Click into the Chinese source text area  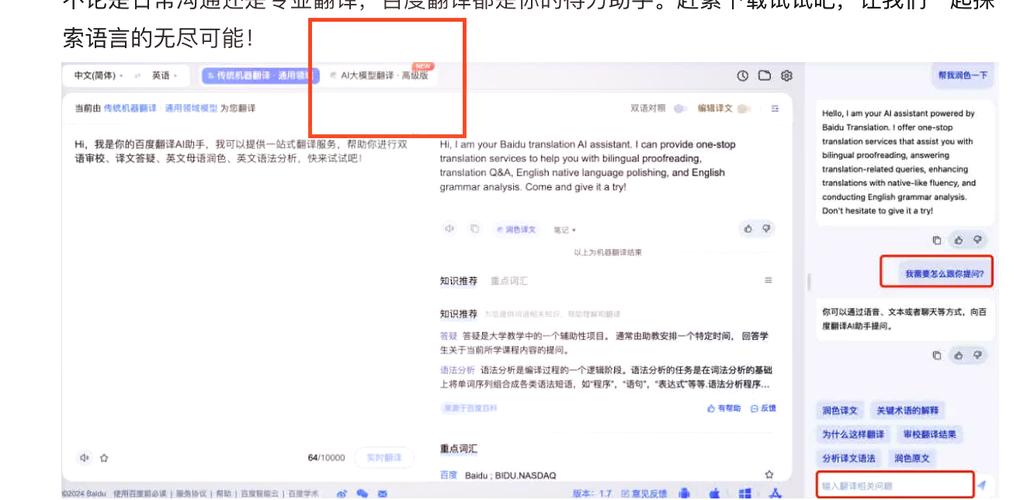point(244,290)
